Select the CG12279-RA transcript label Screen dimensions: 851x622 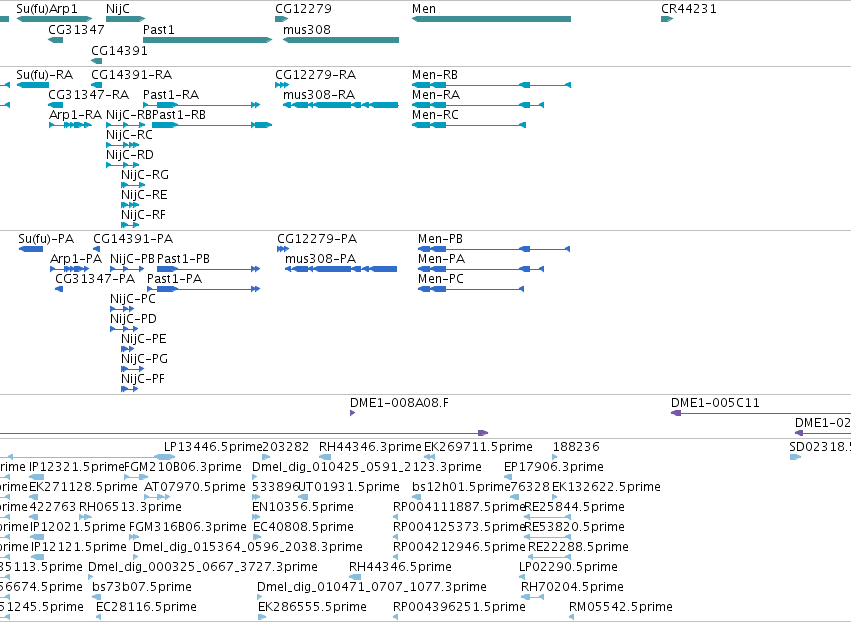click(x=315, y=74)
